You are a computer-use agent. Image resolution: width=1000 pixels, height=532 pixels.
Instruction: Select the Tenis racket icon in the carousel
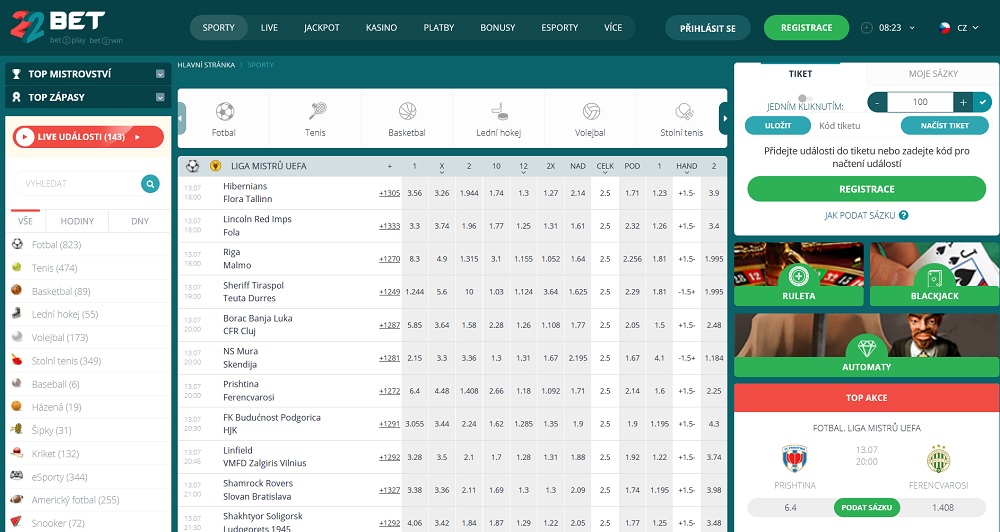point(316,112)
